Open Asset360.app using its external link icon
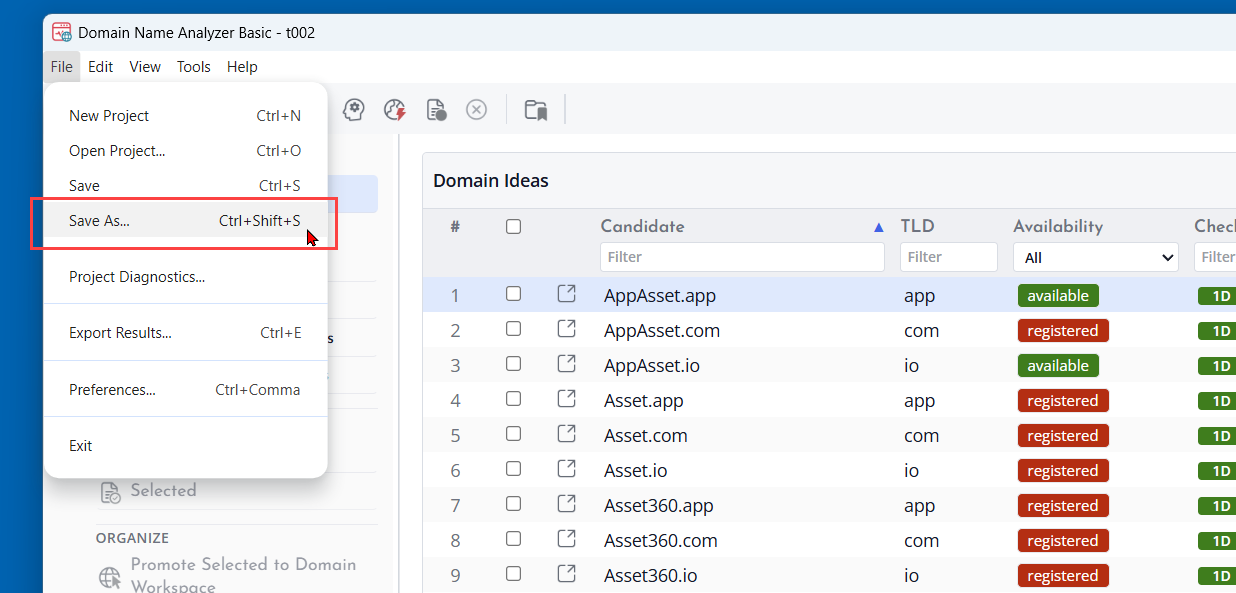Screen dimensions: 1236x593 pyautogui.click(x=566, y=504)
